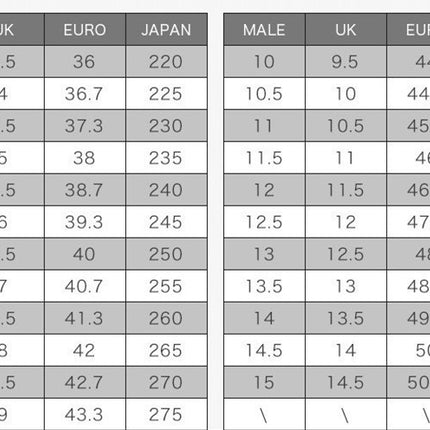Click the EURO column header
Image resolution: width=430 pixels, height=430 pixels.
(x=85, y=30)
